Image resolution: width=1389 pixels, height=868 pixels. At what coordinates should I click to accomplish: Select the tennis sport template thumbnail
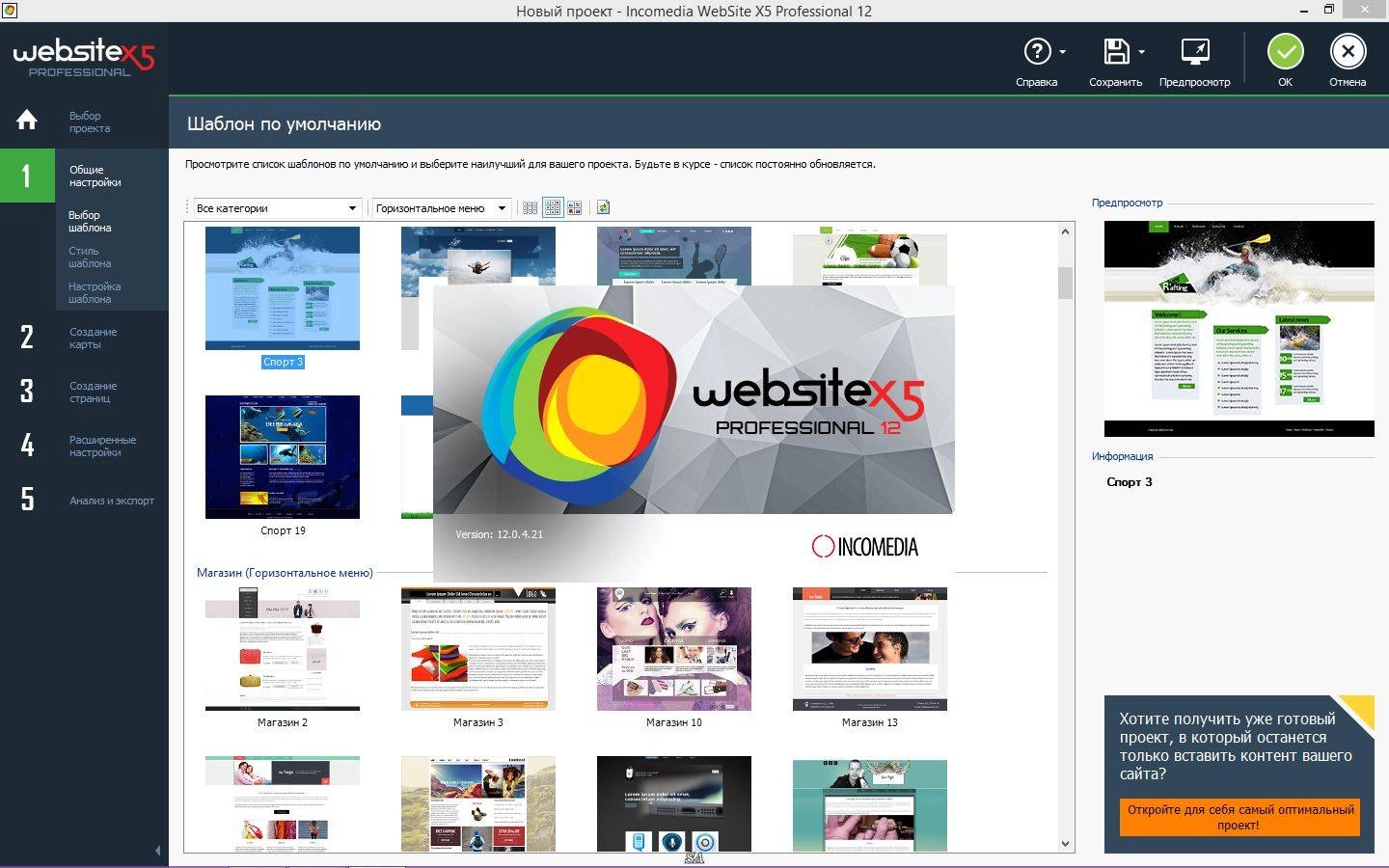tap(674, 256)
